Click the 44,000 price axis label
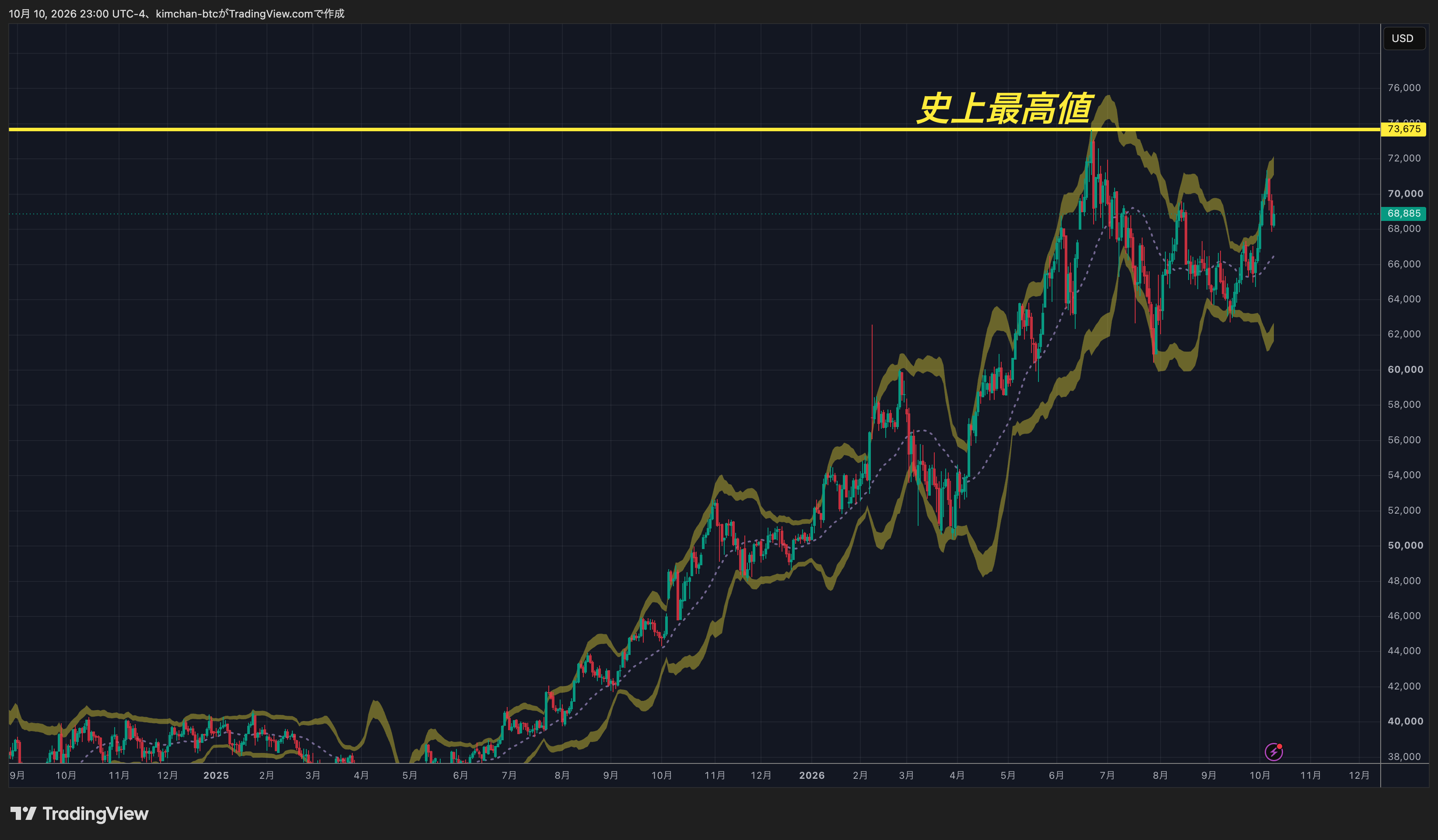The height and width of the screenshot is (840, 1438). tap(1404, 651)
